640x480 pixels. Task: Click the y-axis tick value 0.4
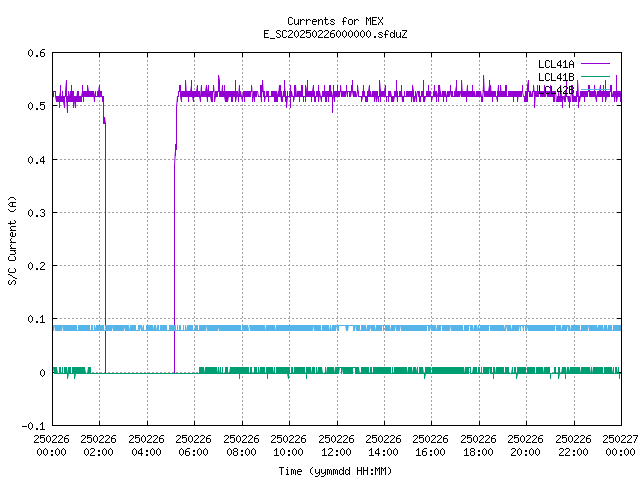click(36, 160)
